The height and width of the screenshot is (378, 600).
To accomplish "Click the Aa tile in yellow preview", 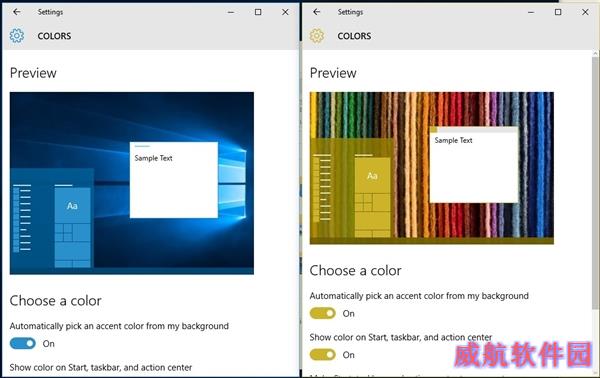I will tap(372, 176).
